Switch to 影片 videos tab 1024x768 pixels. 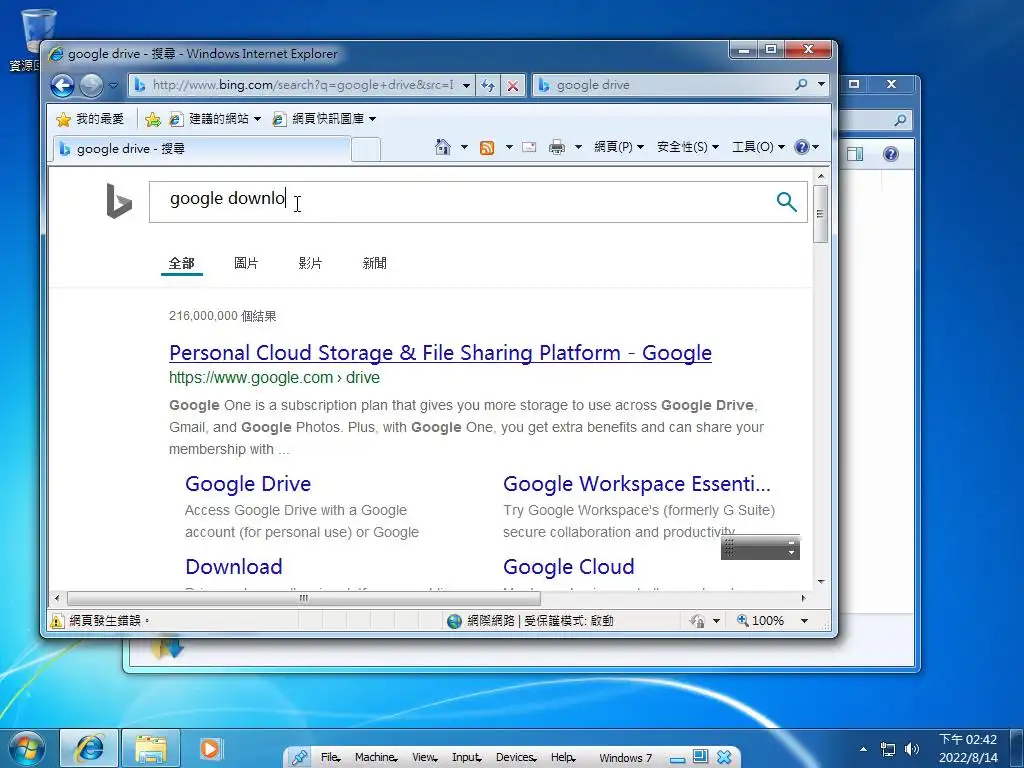tap(310, 263)
